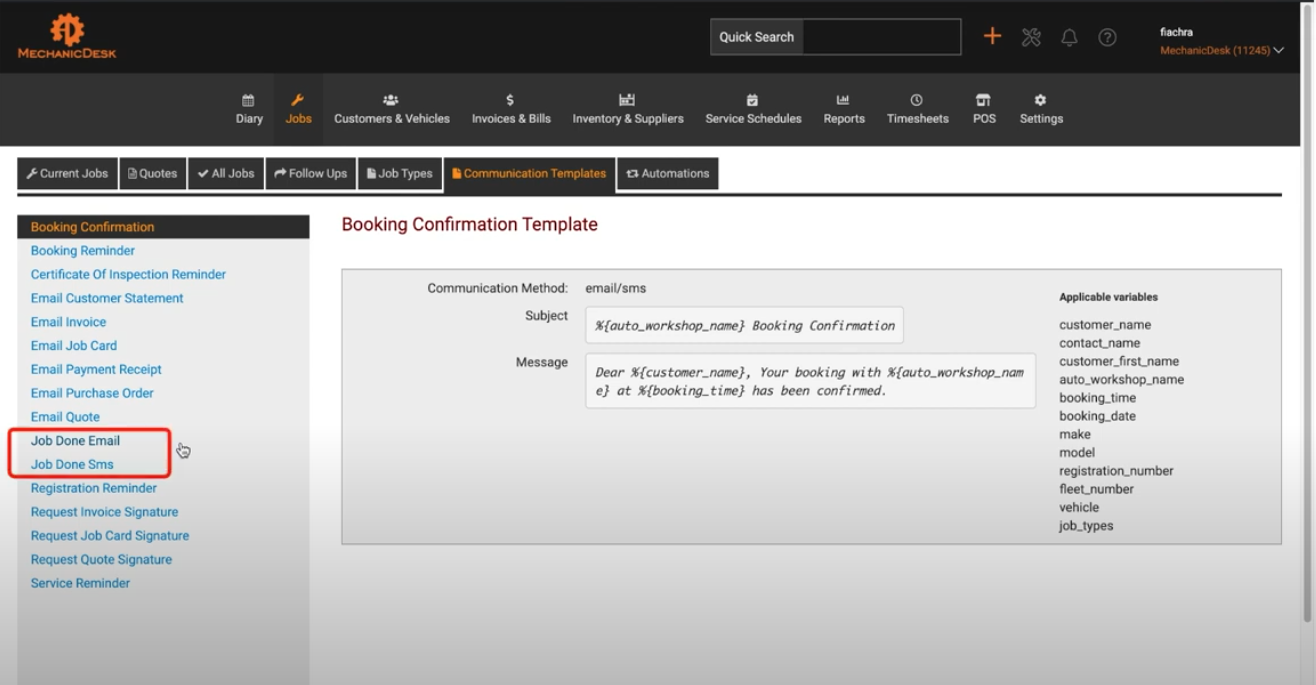Viewport: 1316px width, 685px height.
Task: Click the make variable
Action: [1075, 434]
